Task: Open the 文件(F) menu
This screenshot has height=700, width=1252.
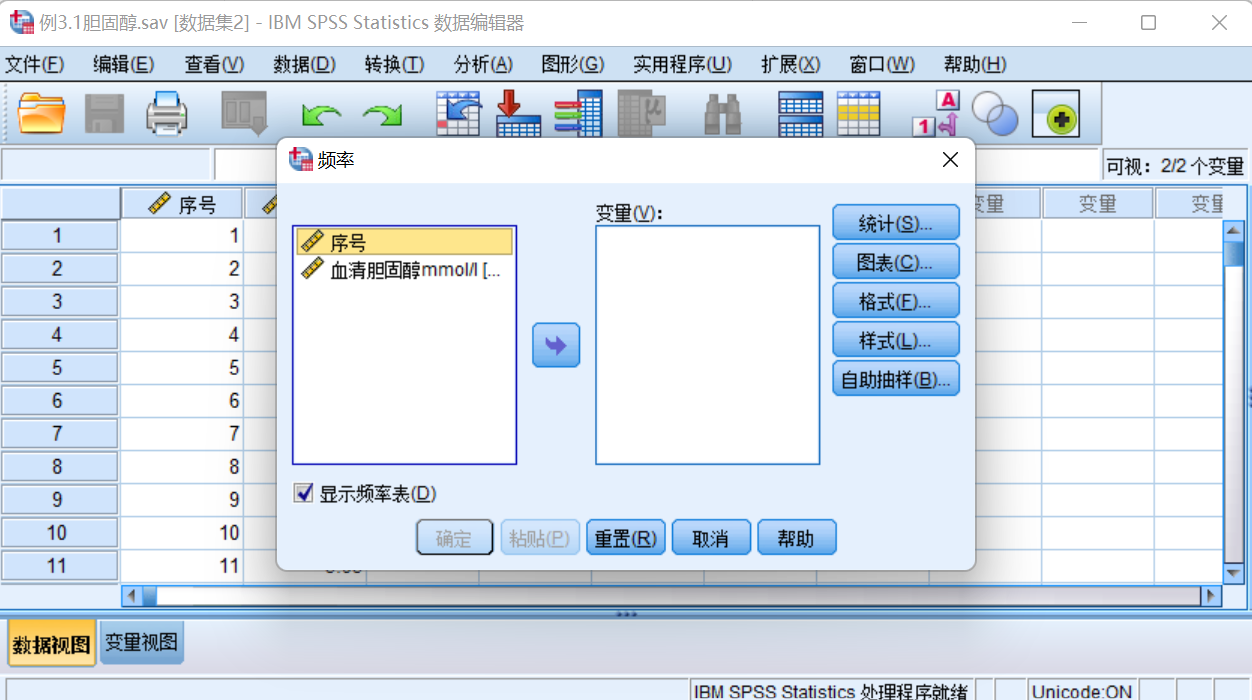Action: (35, 64)
